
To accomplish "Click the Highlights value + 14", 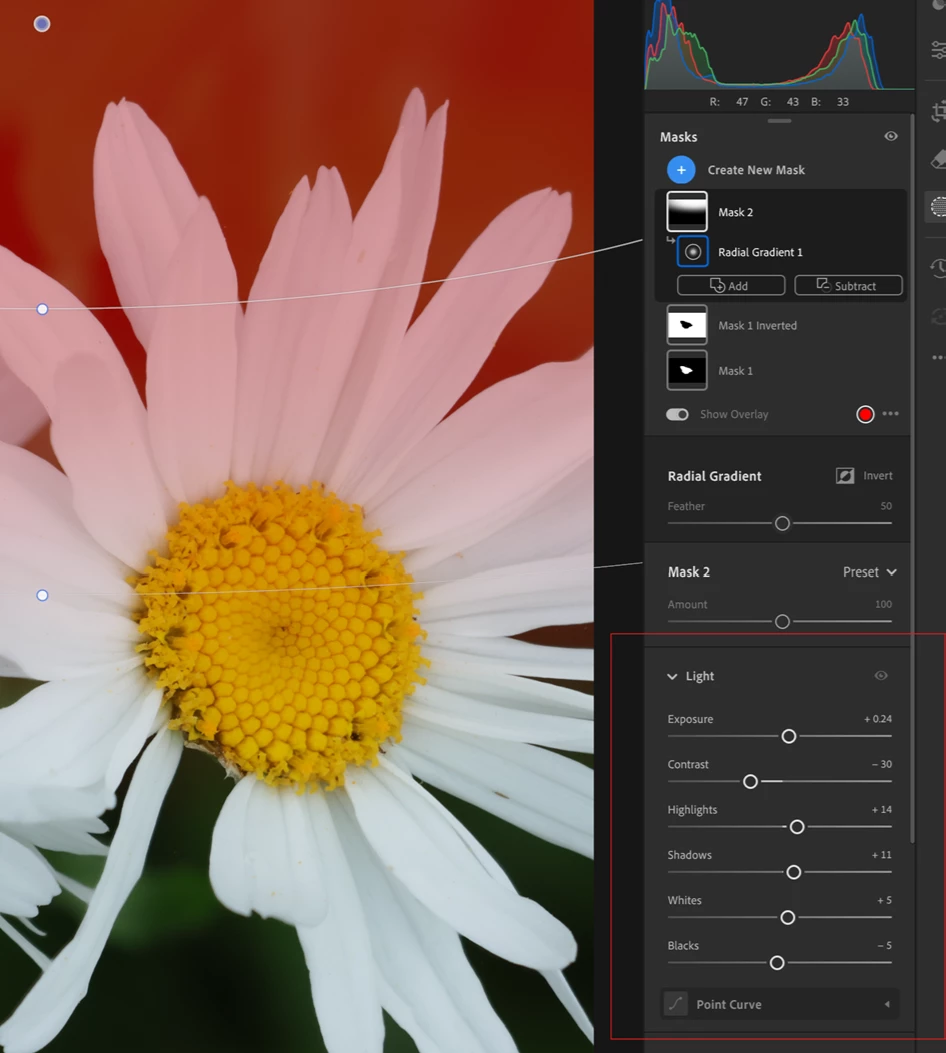I will [x=882, y=809].
